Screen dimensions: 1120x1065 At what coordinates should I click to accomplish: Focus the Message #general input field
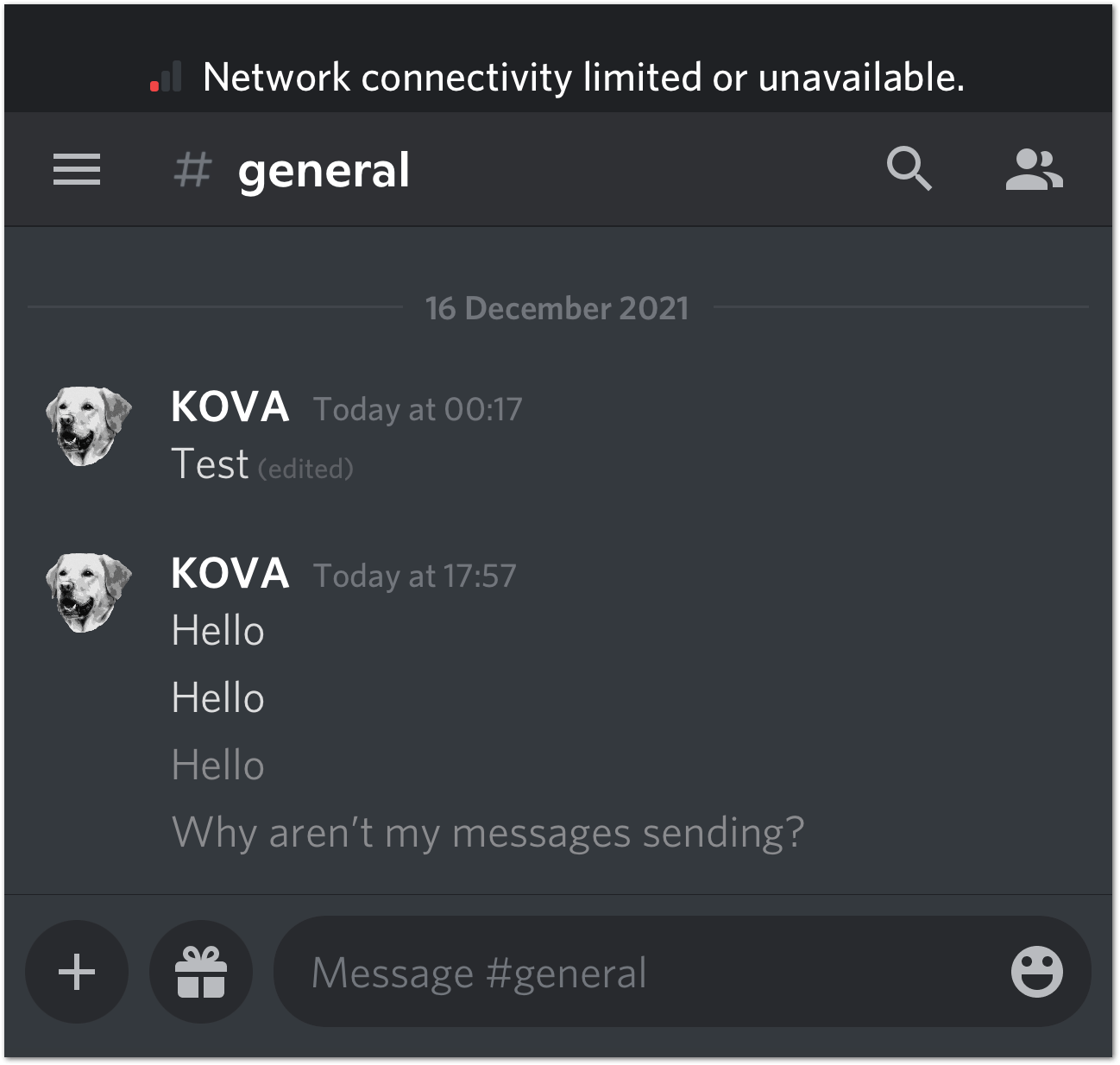[x=682, y=972]
